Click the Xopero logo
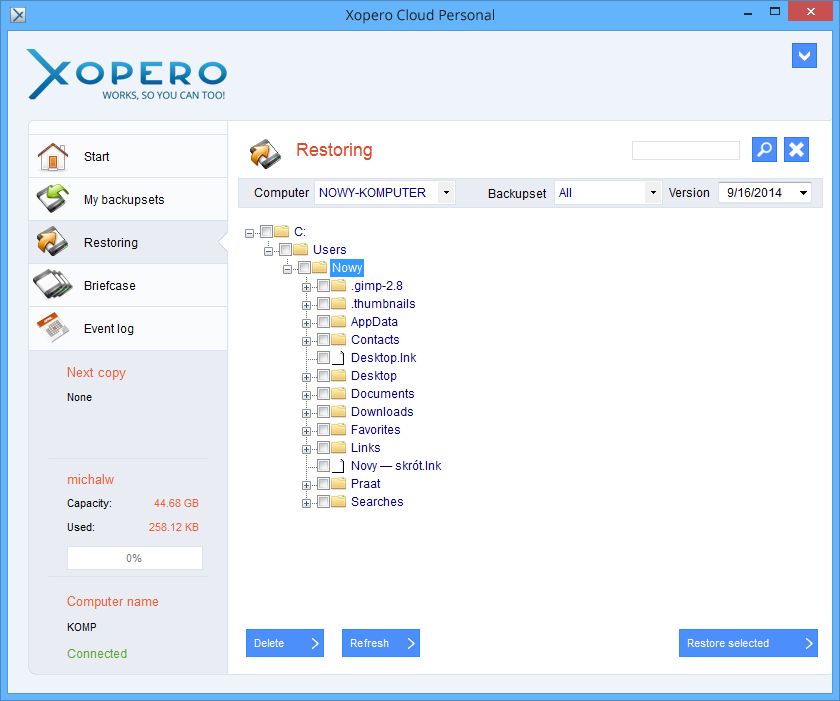Viewport: 840px width, 701px height. tap(128, 74)
